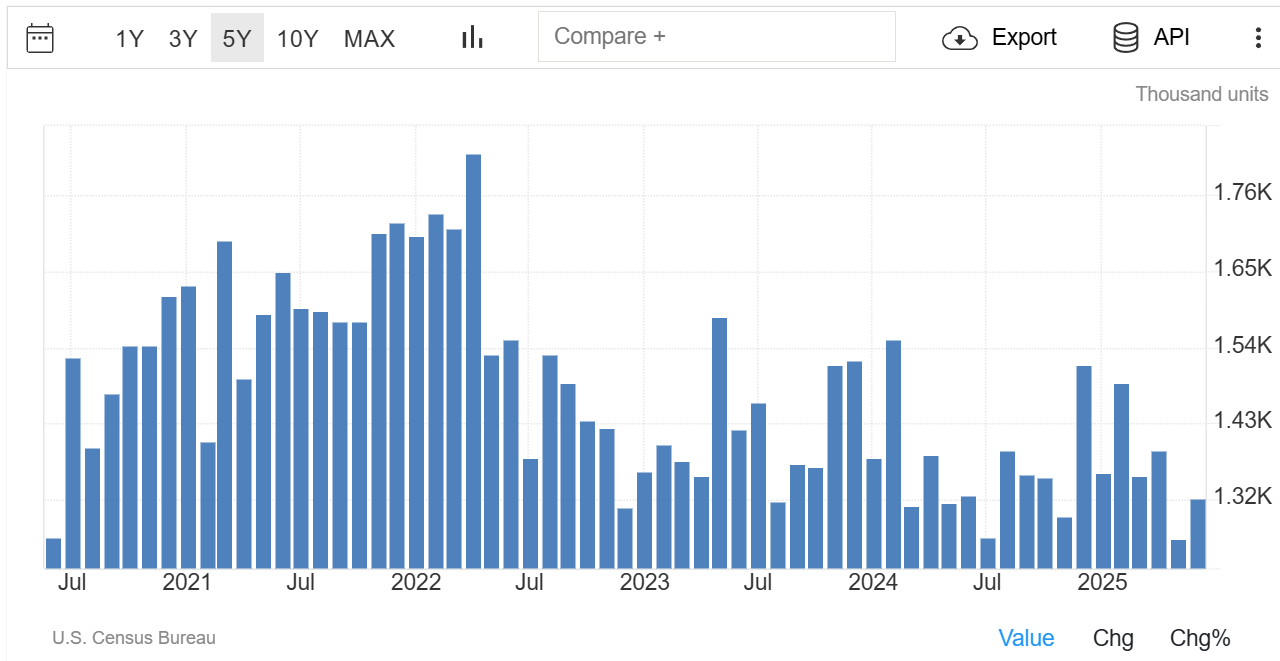Click the API text label
This screenshot has height=661, width=1280.
[x=1172, y=38]
